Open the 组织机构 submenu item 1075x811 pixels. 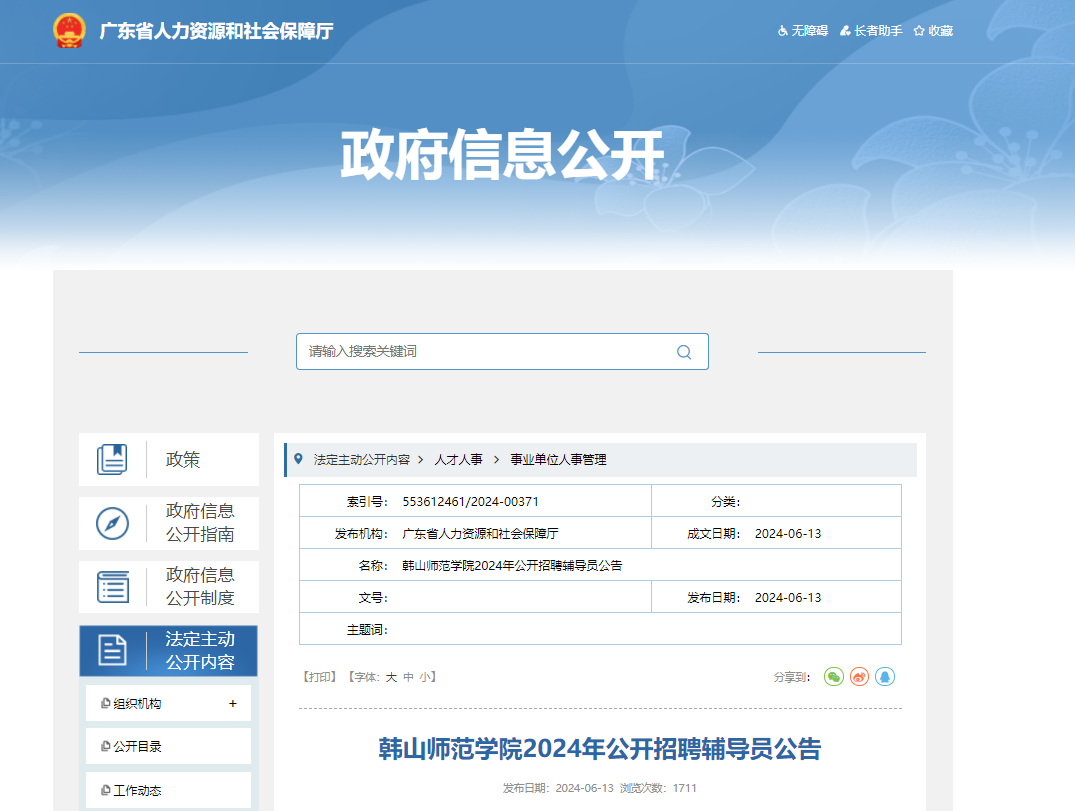point(169,703)
